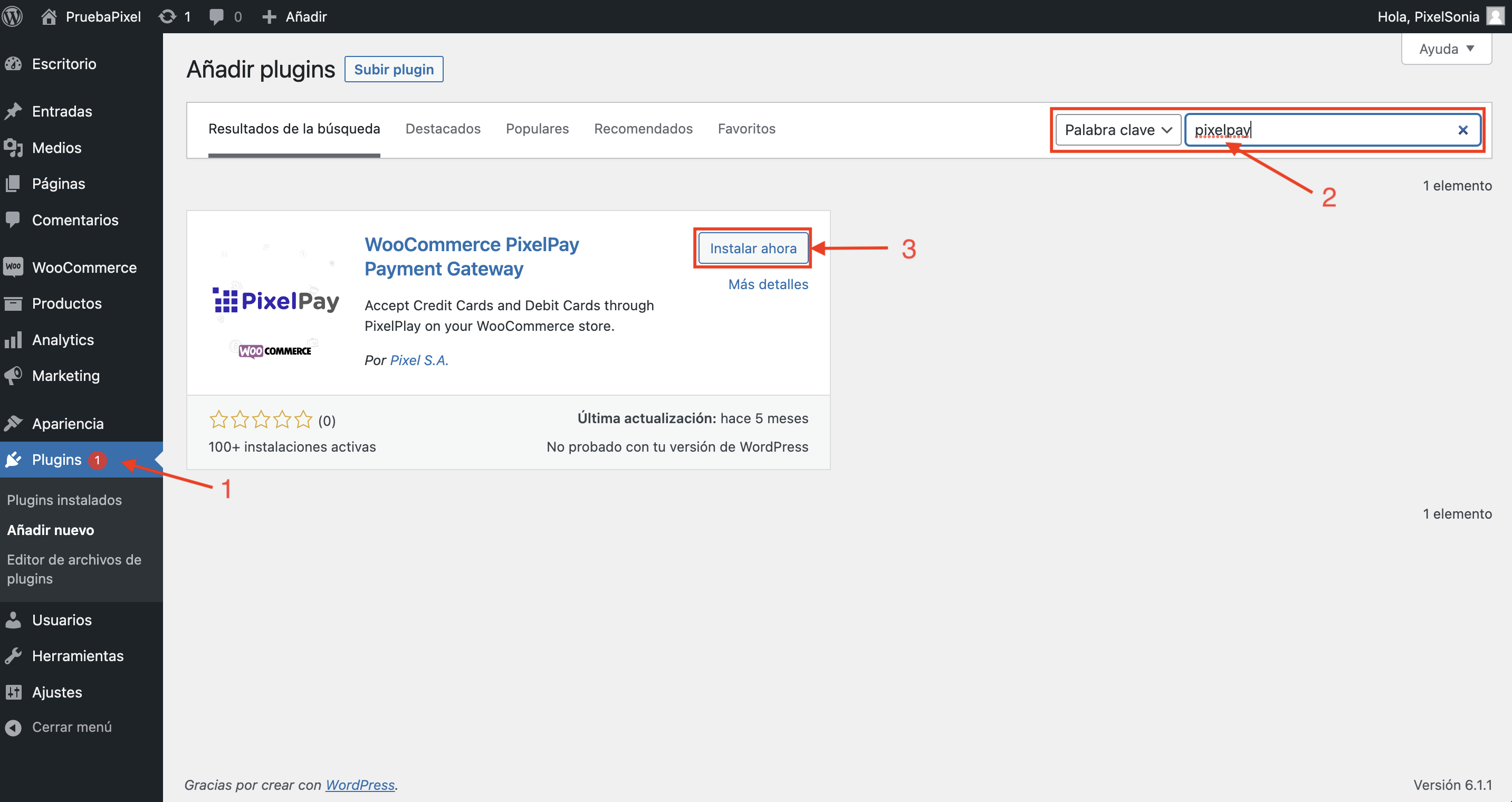Switch to the Destacados tab
The width and height of the screenshot is (1512, 802).
(443, 129)
